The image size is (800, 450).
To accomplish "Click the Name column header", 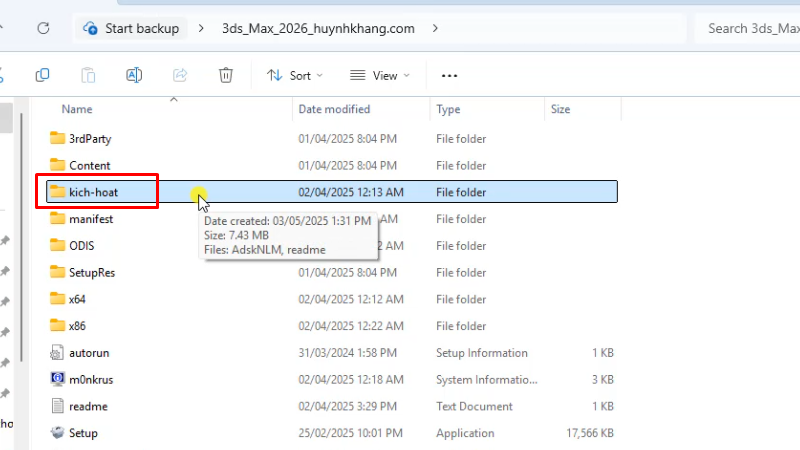I will tap(77, 109).
